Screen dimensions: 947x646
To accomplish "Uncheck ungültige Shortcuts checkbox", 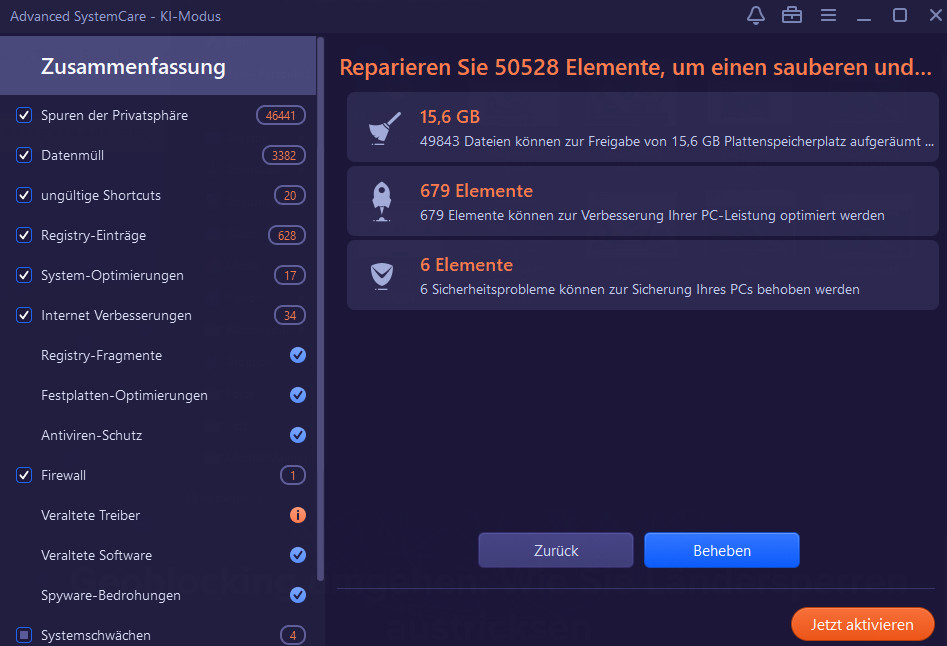I will pyautogui.click(x=24, y=195).
